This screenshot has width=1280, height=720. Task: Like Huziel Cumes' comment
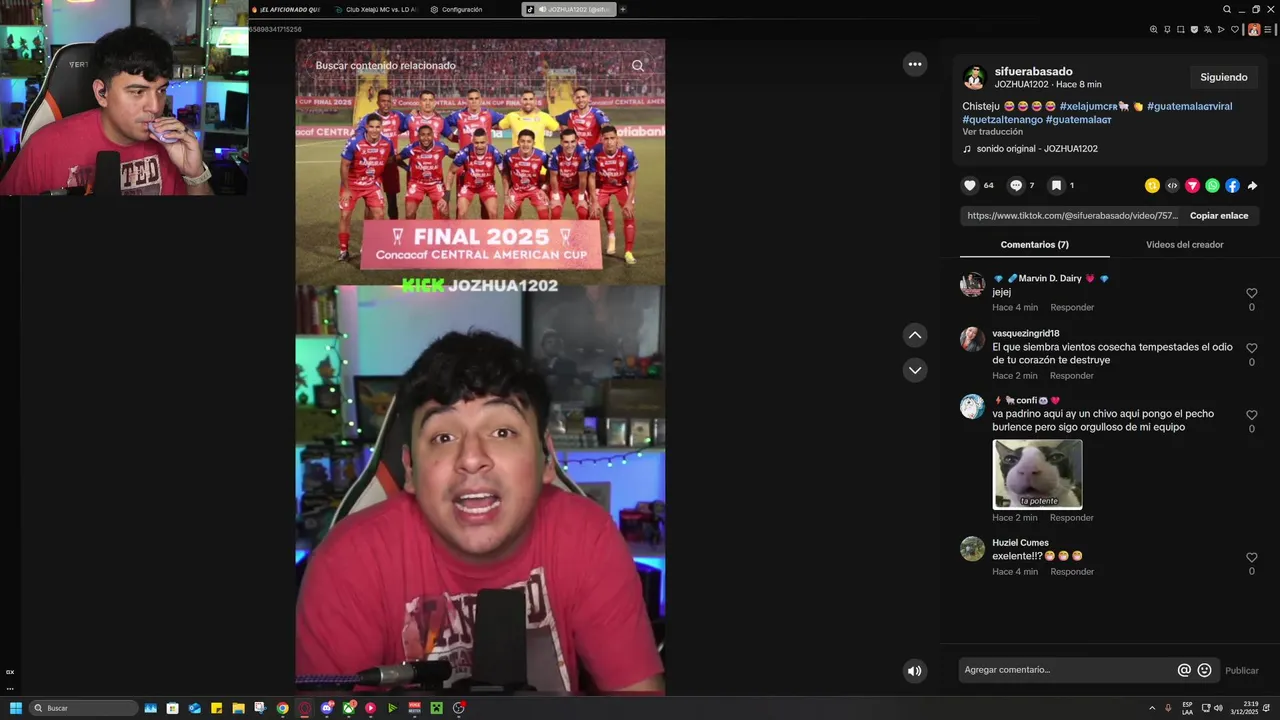tap(1251, 558)
